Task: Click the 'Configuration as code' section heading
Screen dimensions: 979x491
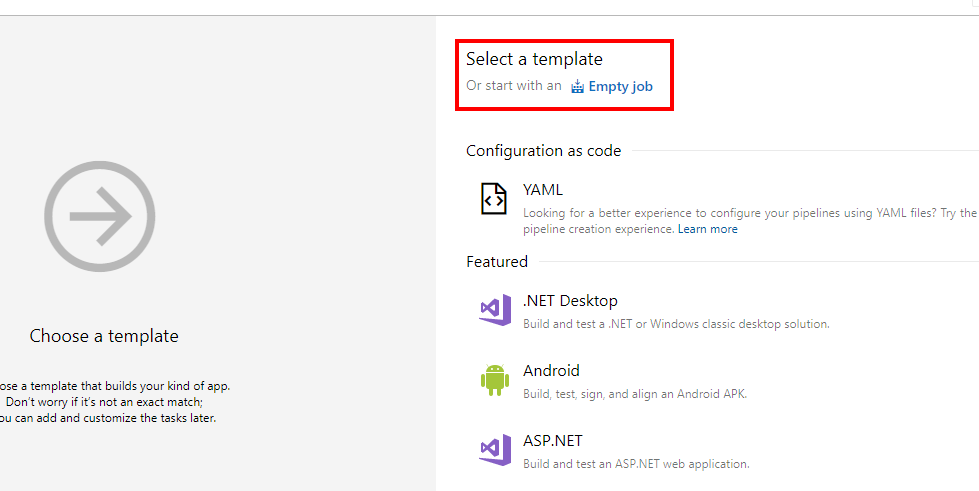Action: pyautogui.click(x=543, y=151)
